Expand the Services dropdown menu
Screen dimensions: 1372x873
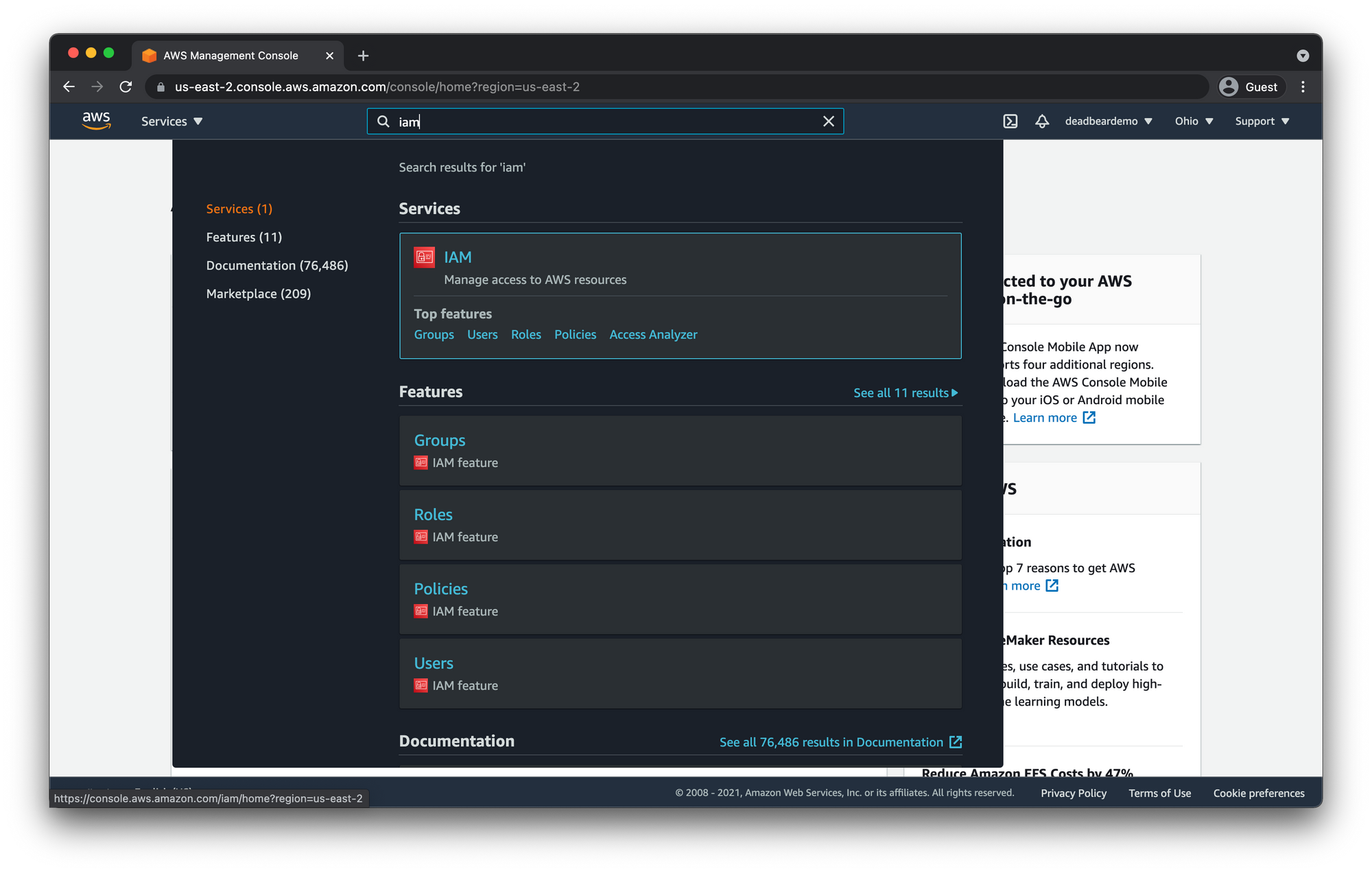171,121
